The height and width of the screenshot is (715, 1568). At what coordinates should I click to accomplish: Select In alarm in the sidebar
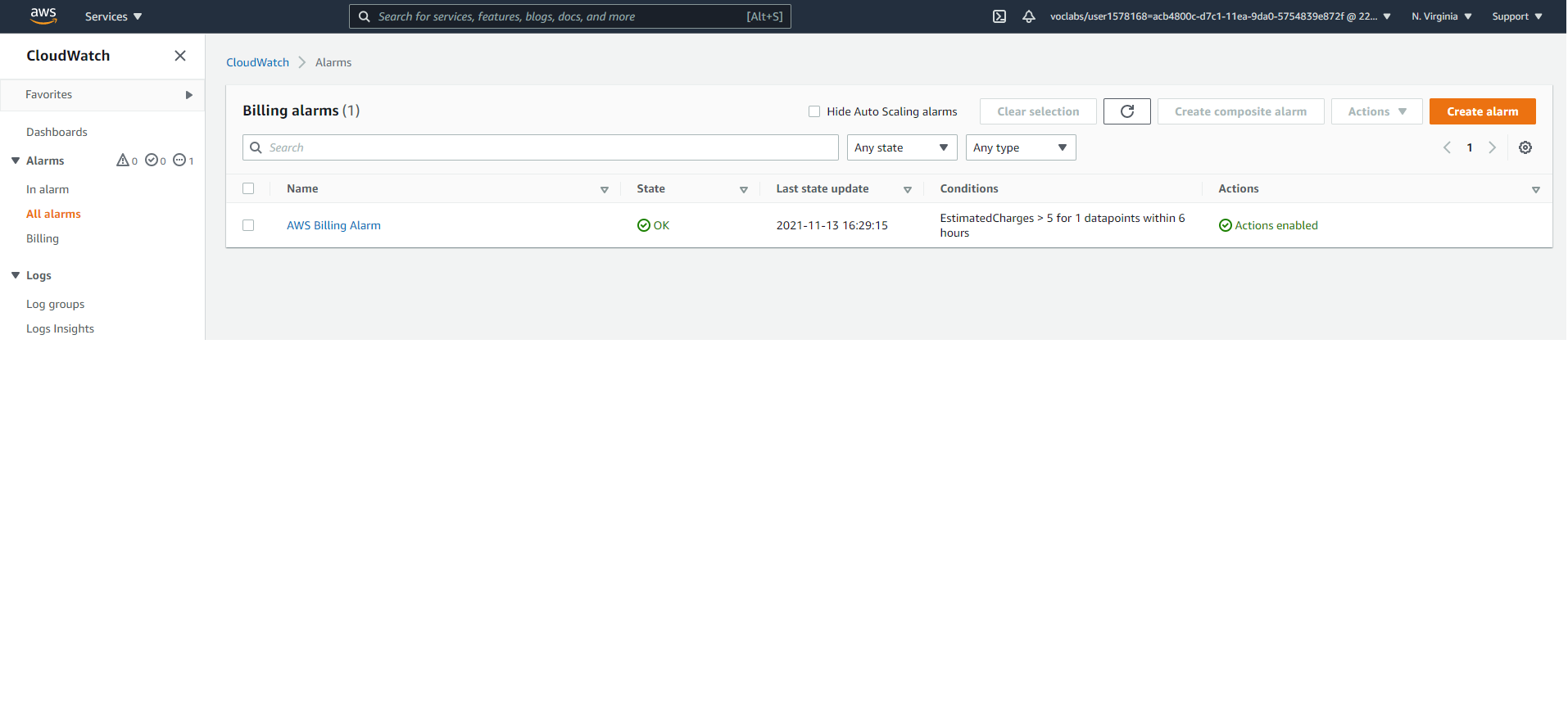tap(48, 189)
